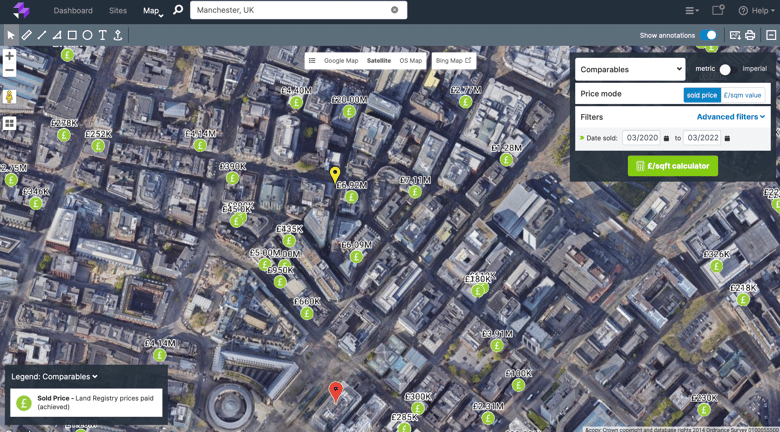Zoom out with the minus button
Screen dimensions: 780x432
click(x=9, y=71)
